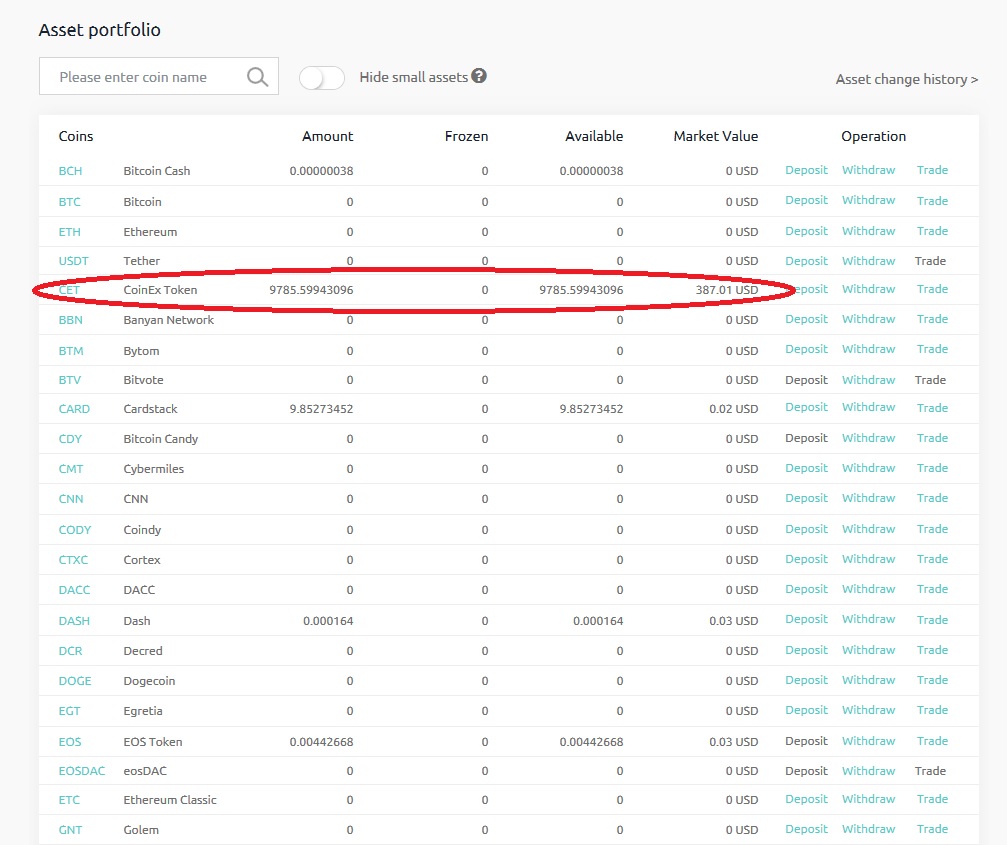
Task: Click Deposit for Banyan Network
Action: point(806,319)
